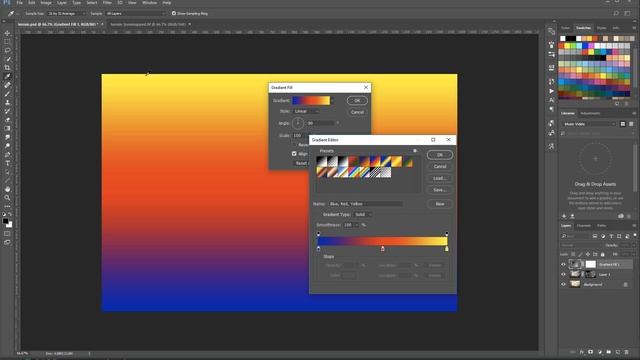Select the Dodge tool
640x360 pixels.
[7, 146]
